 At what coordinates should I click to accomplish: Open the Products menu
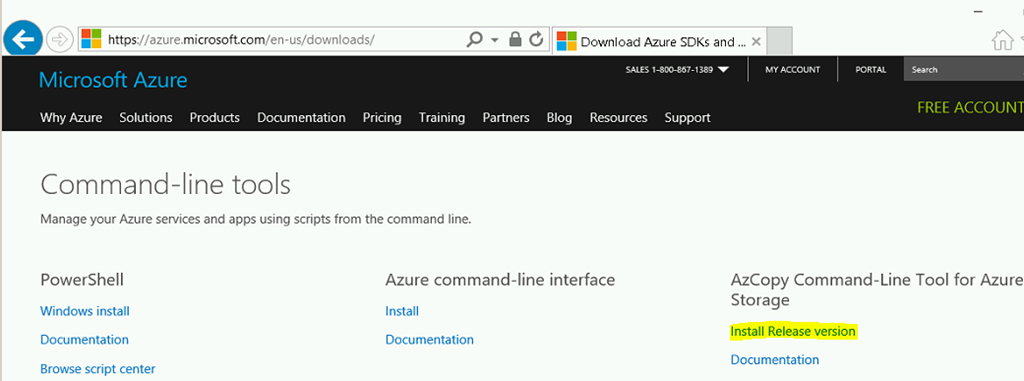pos(214,118)
